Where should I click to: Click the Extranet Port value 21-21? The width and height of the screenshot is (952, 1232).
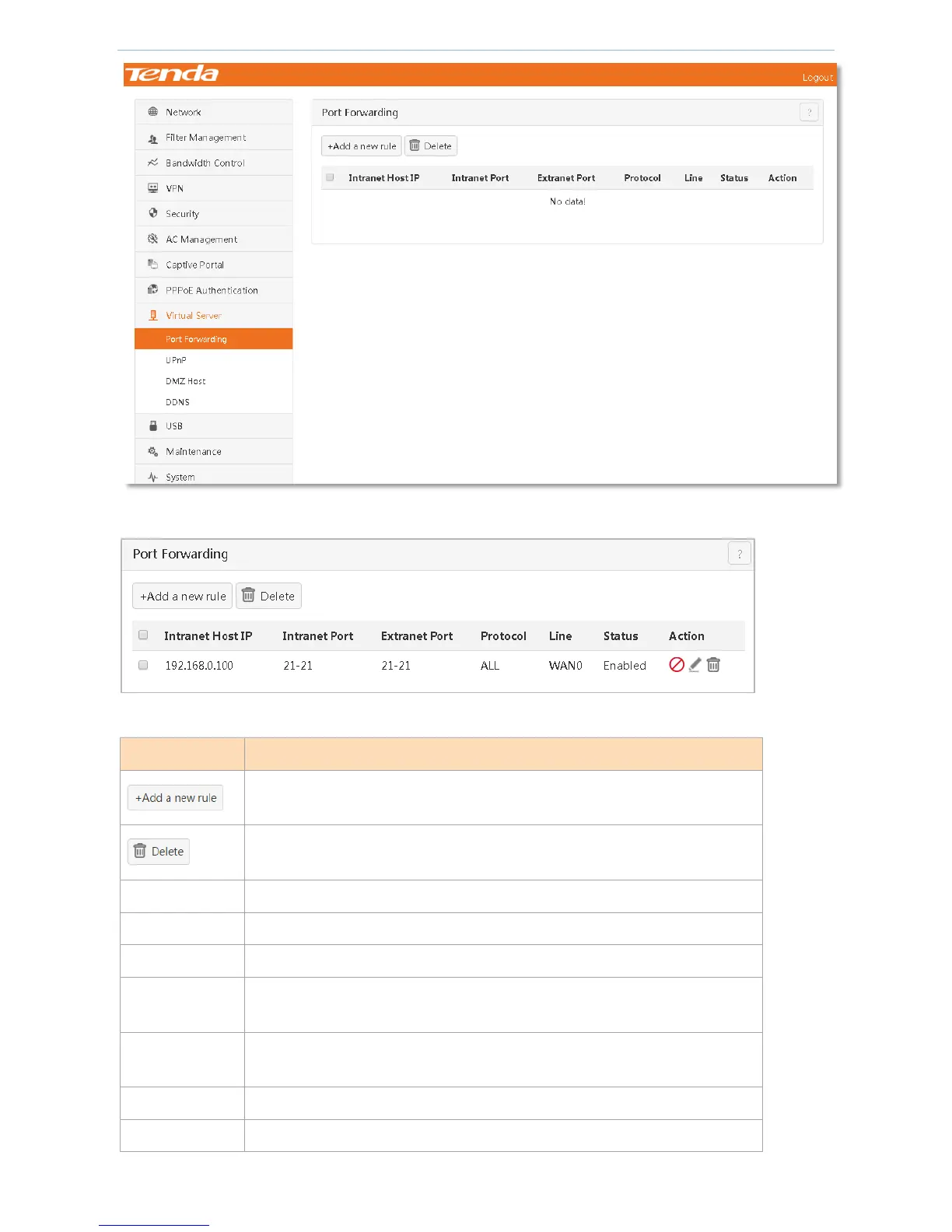(x=396, y=666)
